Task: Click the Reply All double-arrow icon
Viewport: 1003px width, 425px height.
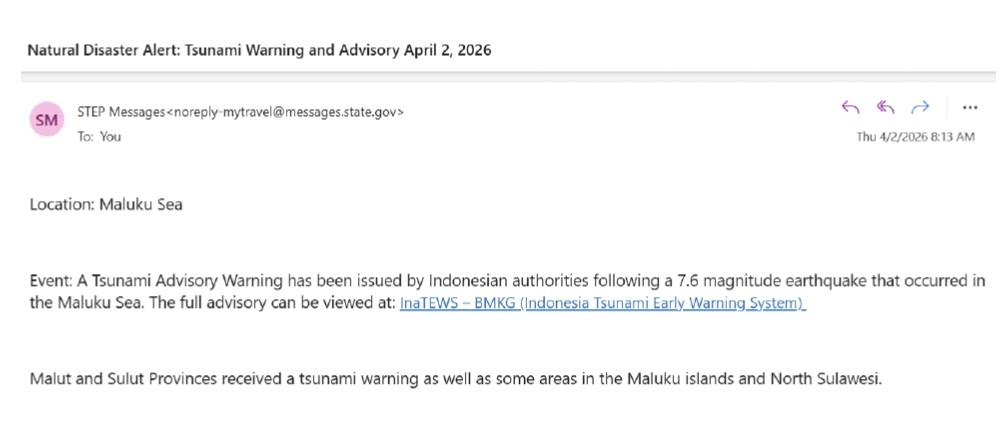Action: pos(885,108)
